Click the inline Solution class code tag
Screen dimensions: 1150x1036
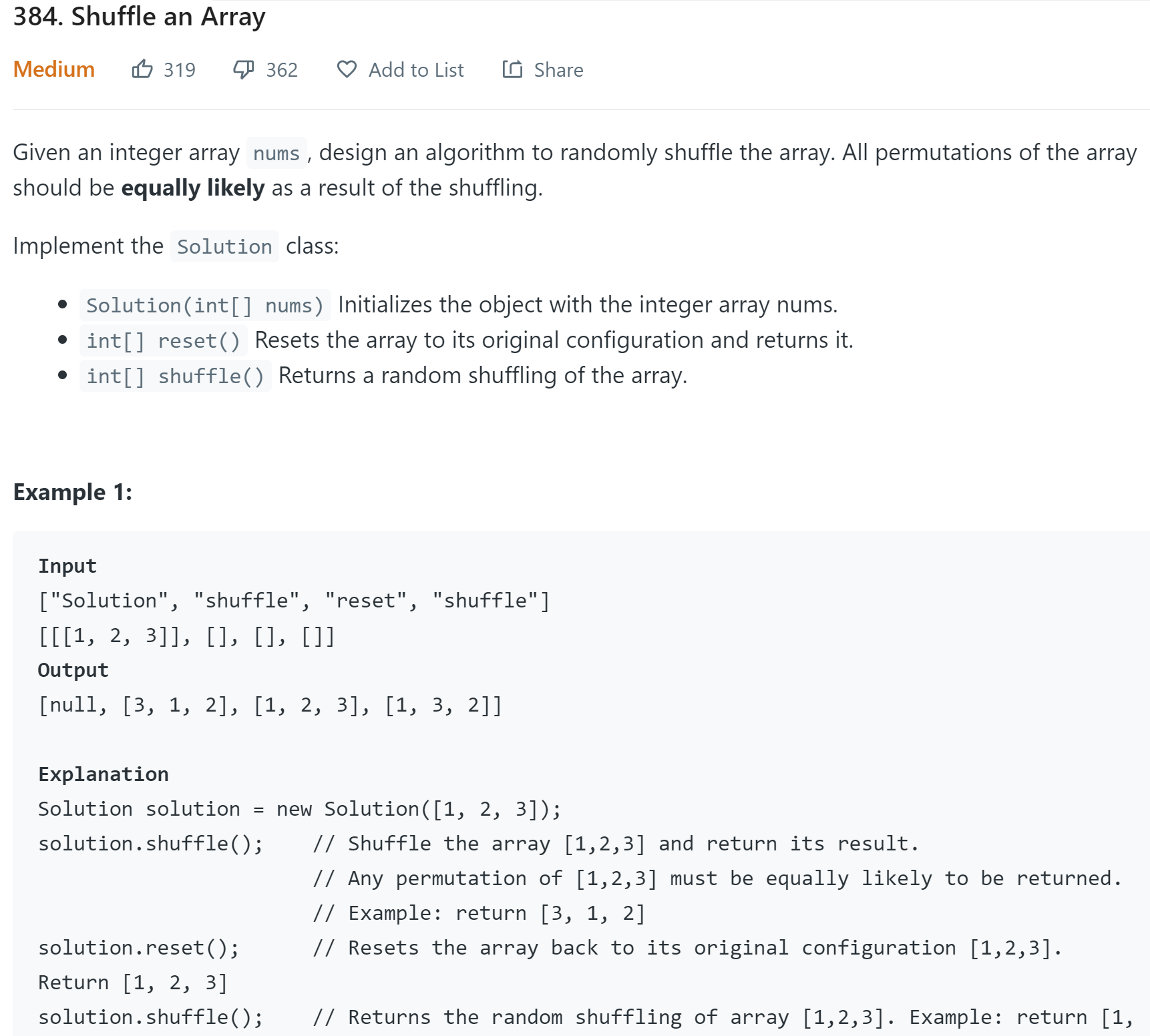click(224, 246)
